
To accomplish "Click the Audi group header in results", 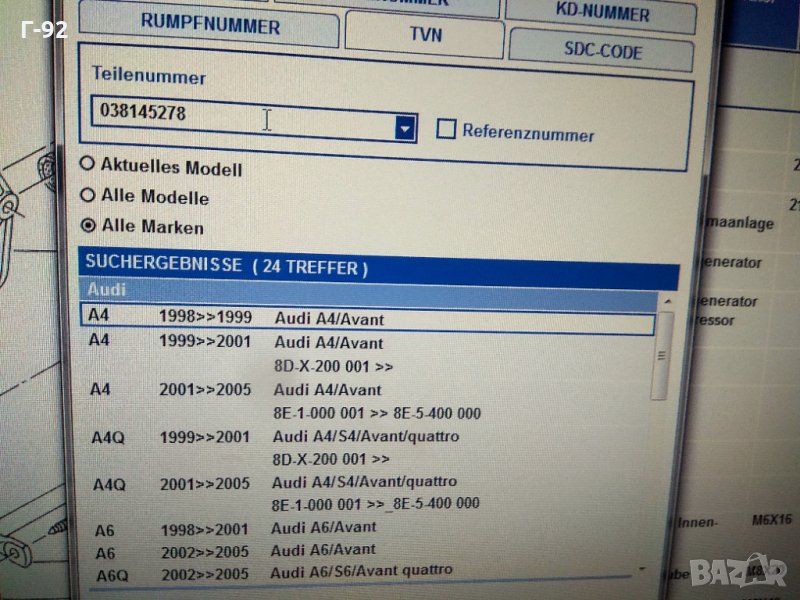I will click(370, 291).
